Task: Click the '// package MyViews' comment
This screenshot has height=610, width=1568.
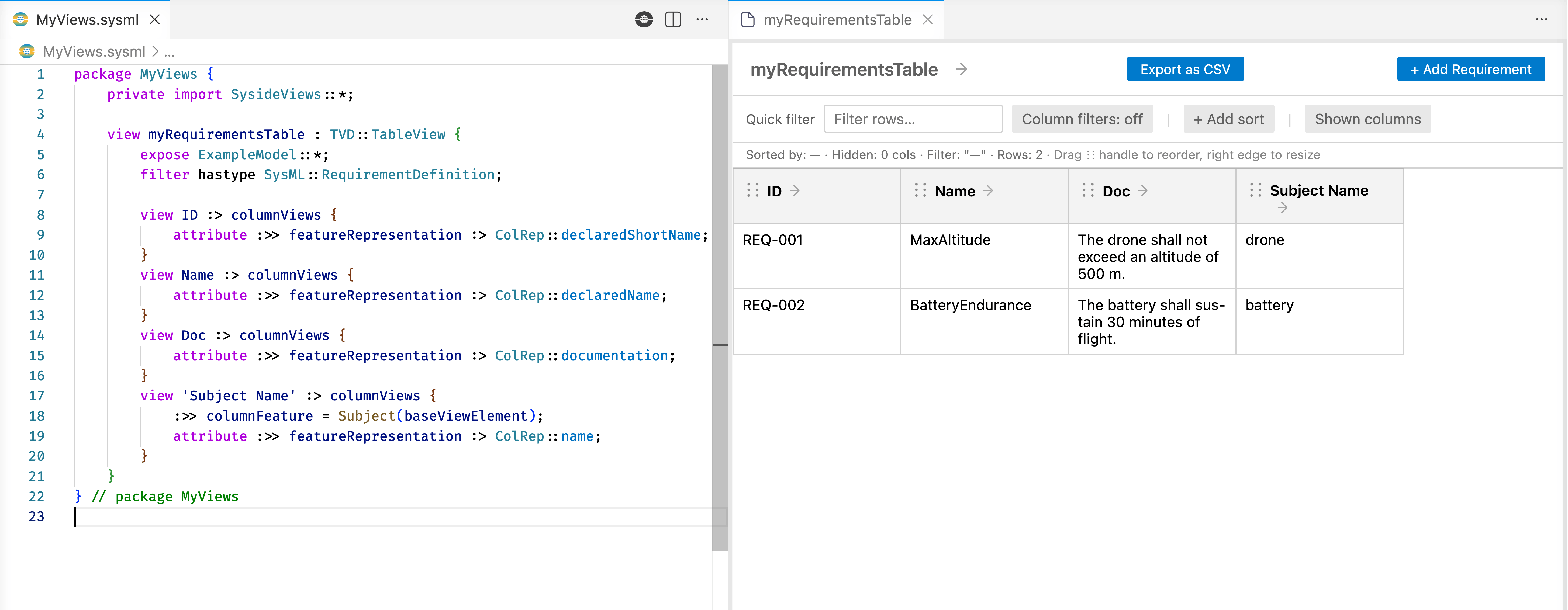Action: (164, 497)
